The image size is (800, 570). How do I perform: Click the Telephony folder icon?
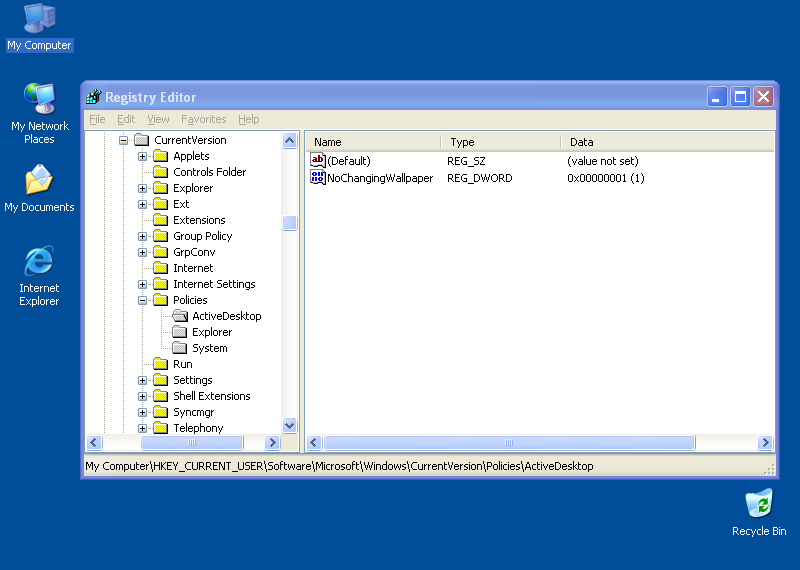pyautogui.click(x=160, y=428)
